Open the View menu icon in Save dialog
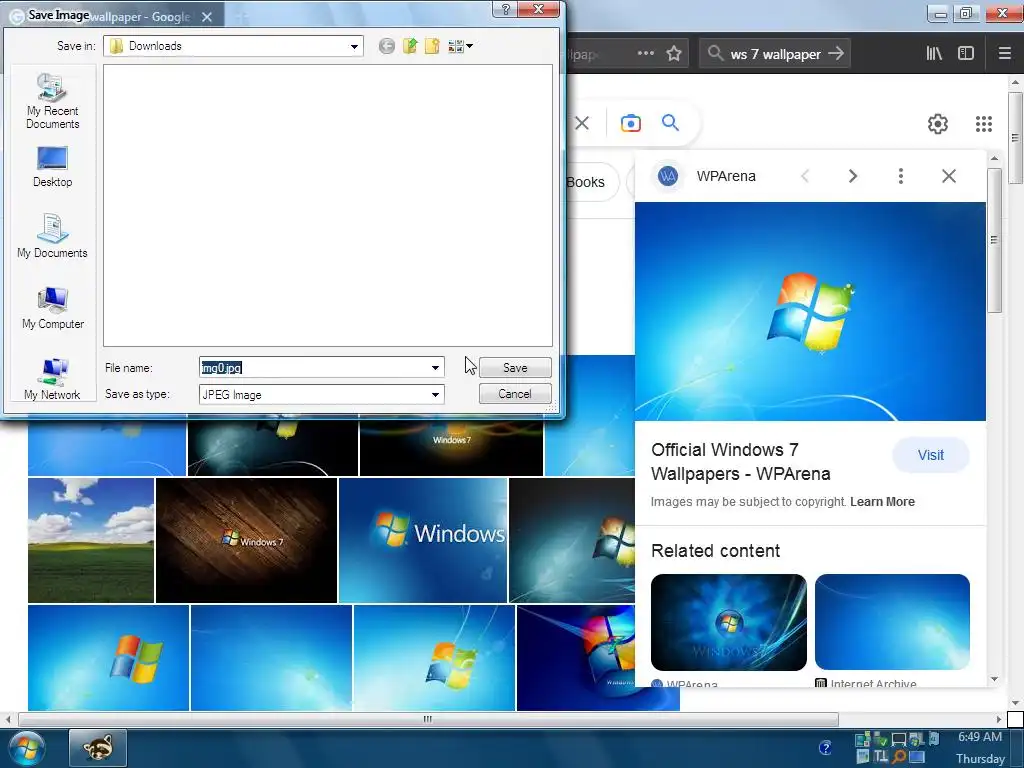This screenshot has height=768, width=1024. [x=460, y=46]
